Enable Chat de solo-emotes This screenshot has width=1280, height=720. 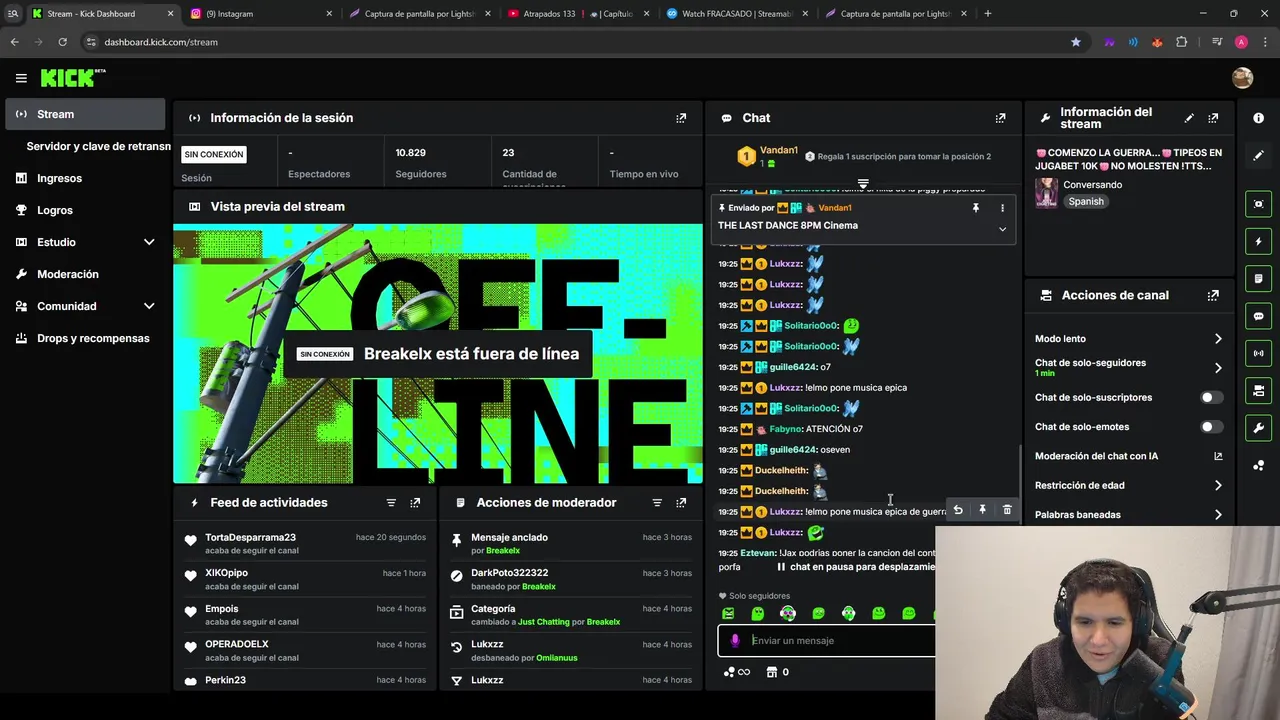[x=1211, y=427]
